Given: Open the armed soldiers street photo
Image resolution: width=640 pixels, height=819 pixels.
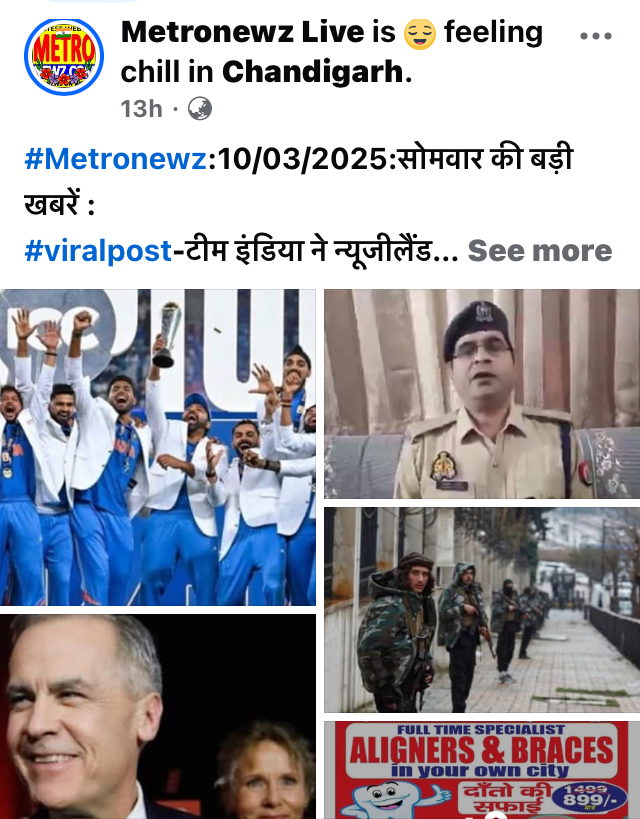Looking at the screenshot, I should [x=482, y=610].
